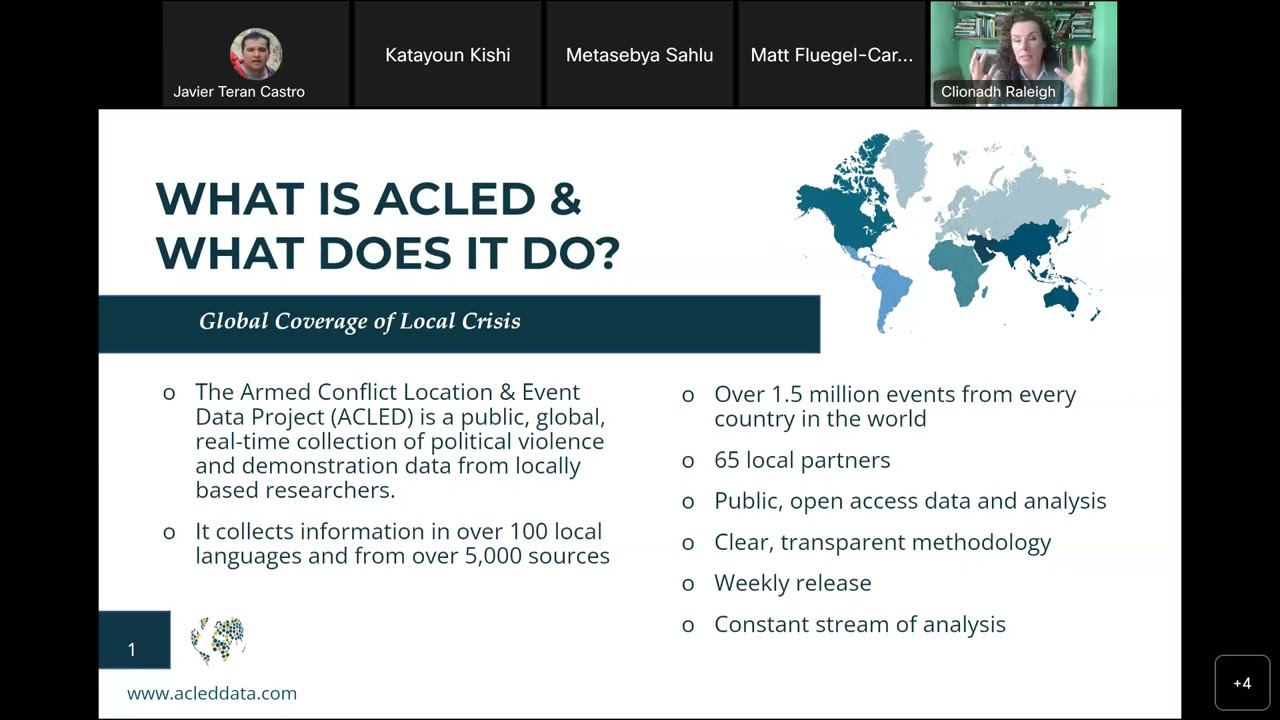Select Clionadh Raleigh's video tile
1280x720 pixels.
[x=1024, y=54]
